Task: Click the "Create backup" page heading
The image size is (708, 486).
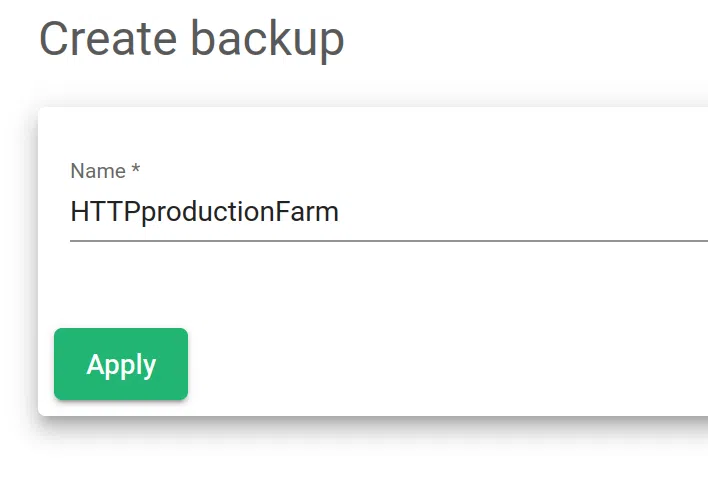Action: coord(191,40)
